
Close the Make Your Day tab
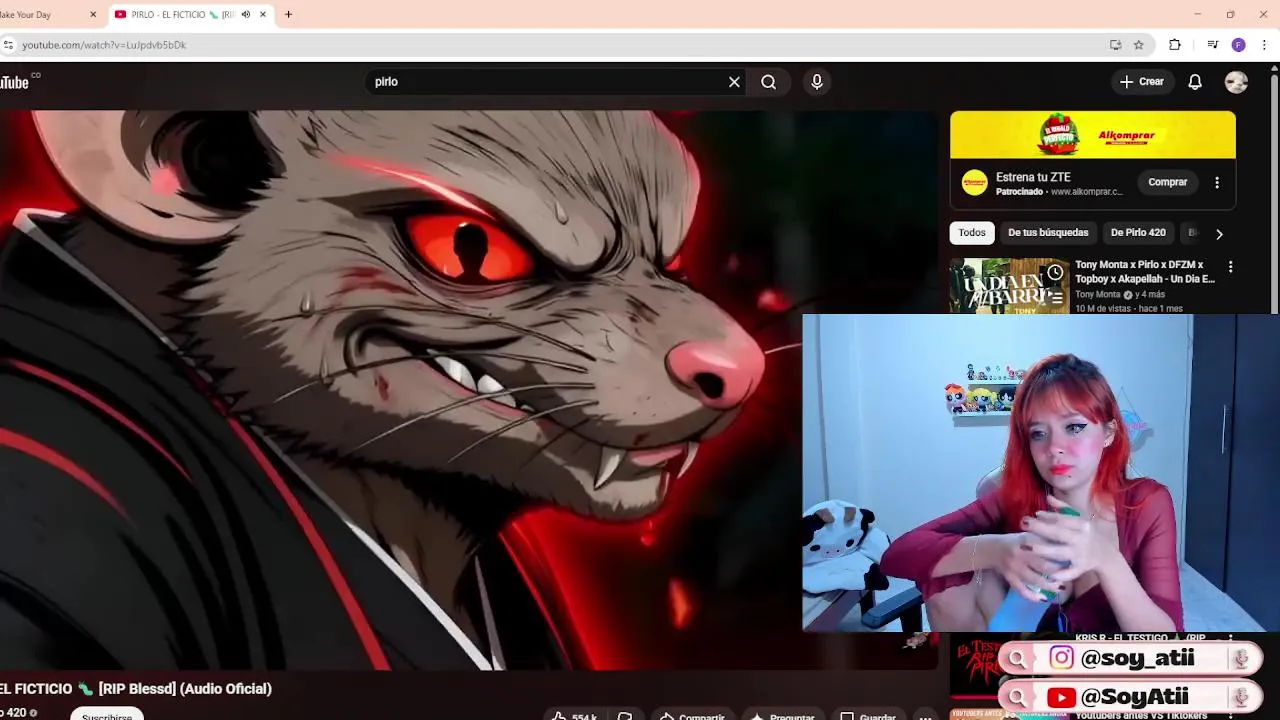coord(93,15)
